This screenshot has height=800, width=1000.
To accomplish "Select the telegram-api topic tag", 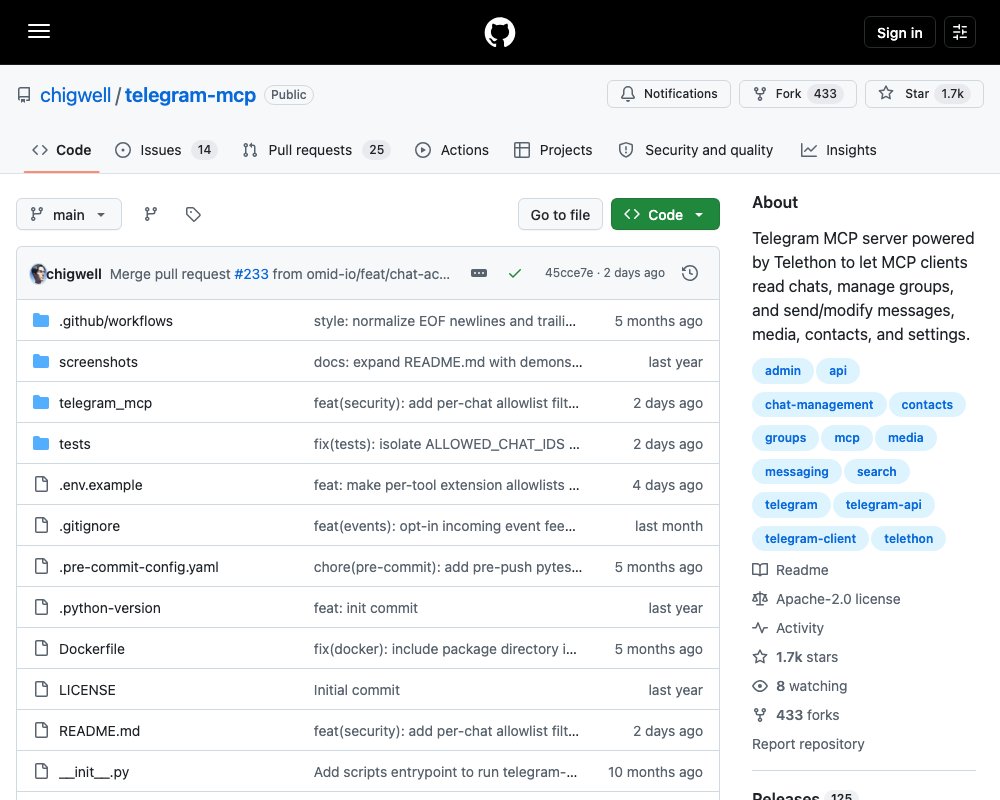I will (x=883, y=505).
